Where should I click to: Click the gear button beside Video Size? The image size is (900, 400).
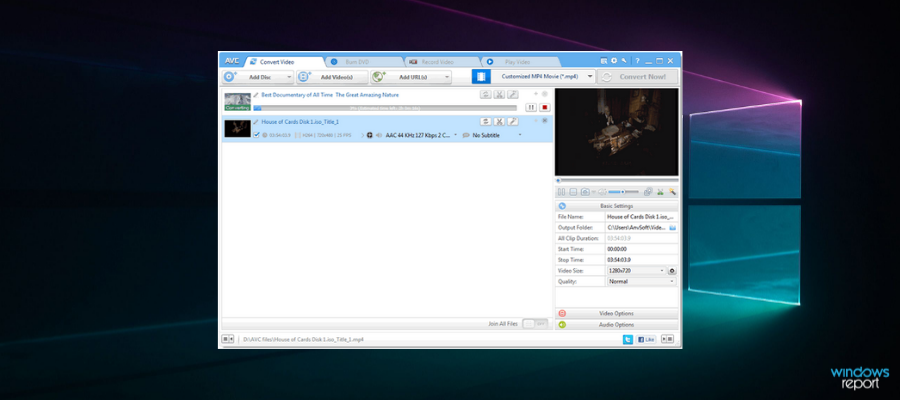[x=672, y=271]
